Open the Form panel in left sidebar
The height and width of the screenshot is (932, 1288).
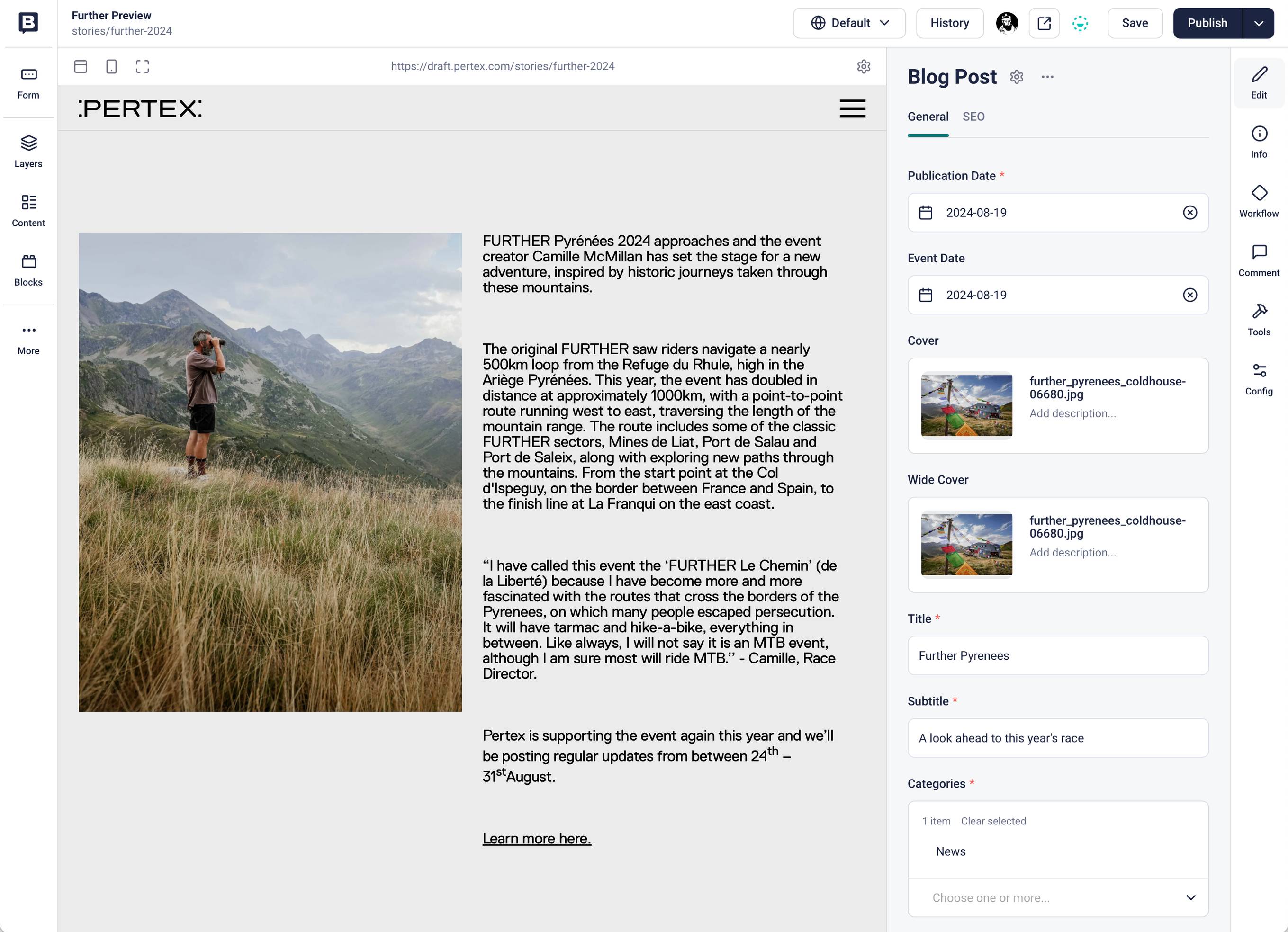tap(28, 83)
